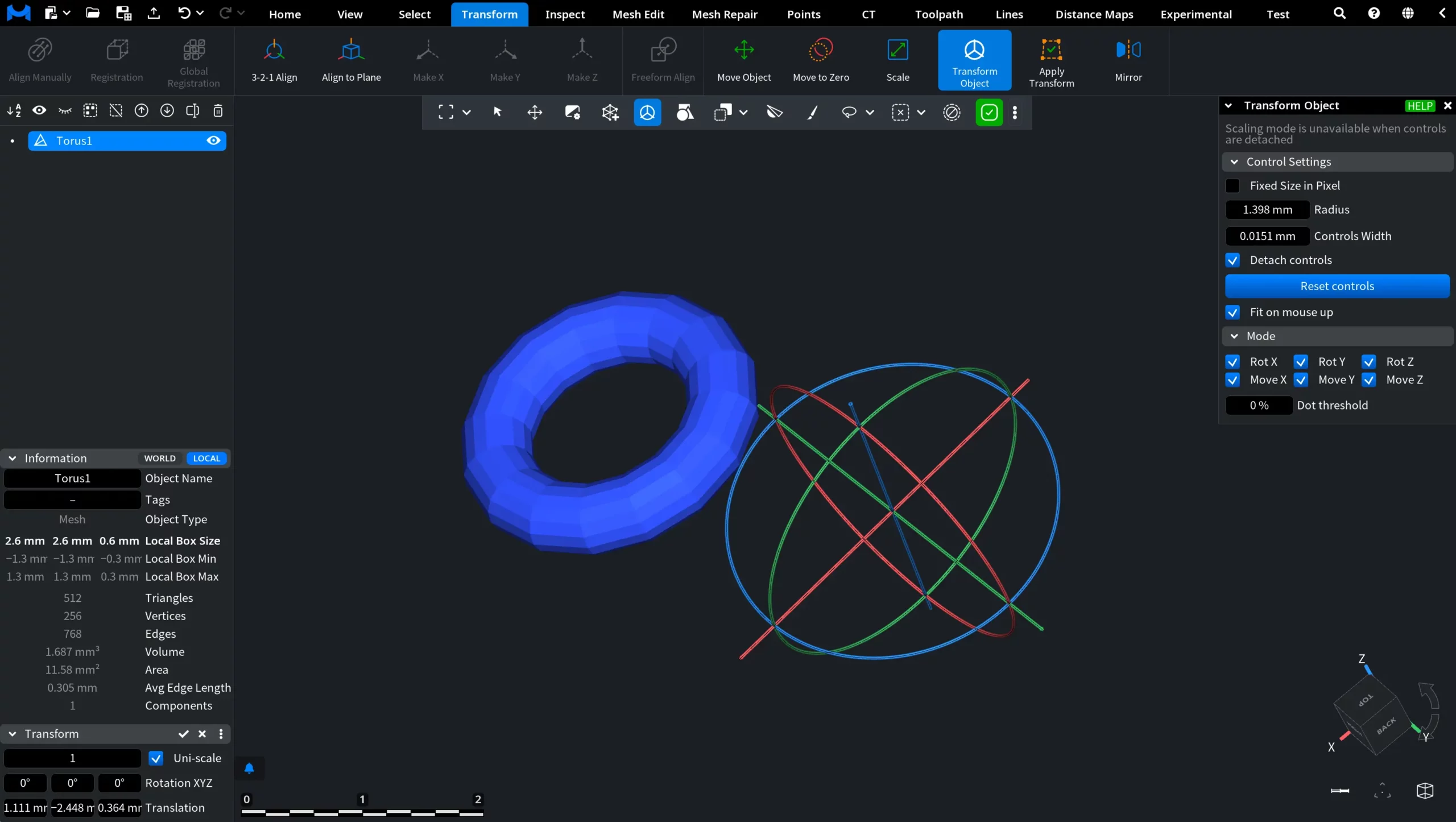Viewport: 1456px width, 822px height.
Task: Select the four-arrow move tool in viewport toolbar
Action: click(535, 112)
